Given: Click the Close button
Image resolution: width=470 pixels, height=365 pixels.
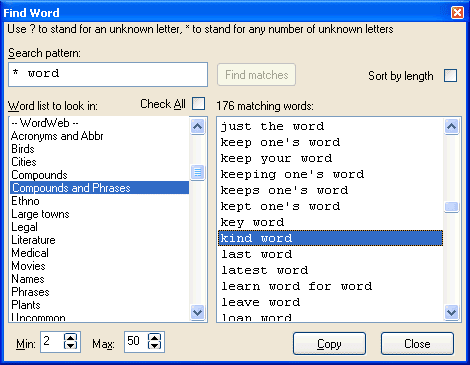Looking at the screenshot, I should (x=417, y=344).
